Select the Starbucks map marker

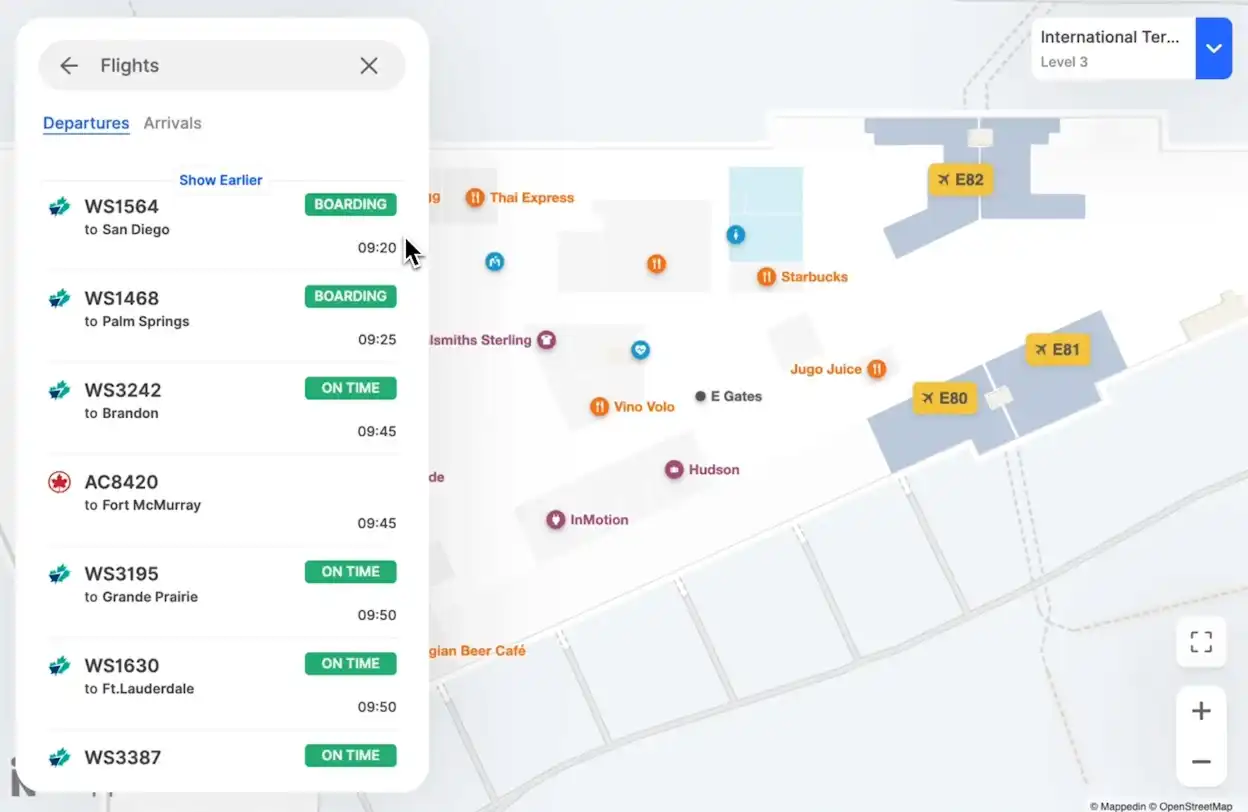click(766, 277)
